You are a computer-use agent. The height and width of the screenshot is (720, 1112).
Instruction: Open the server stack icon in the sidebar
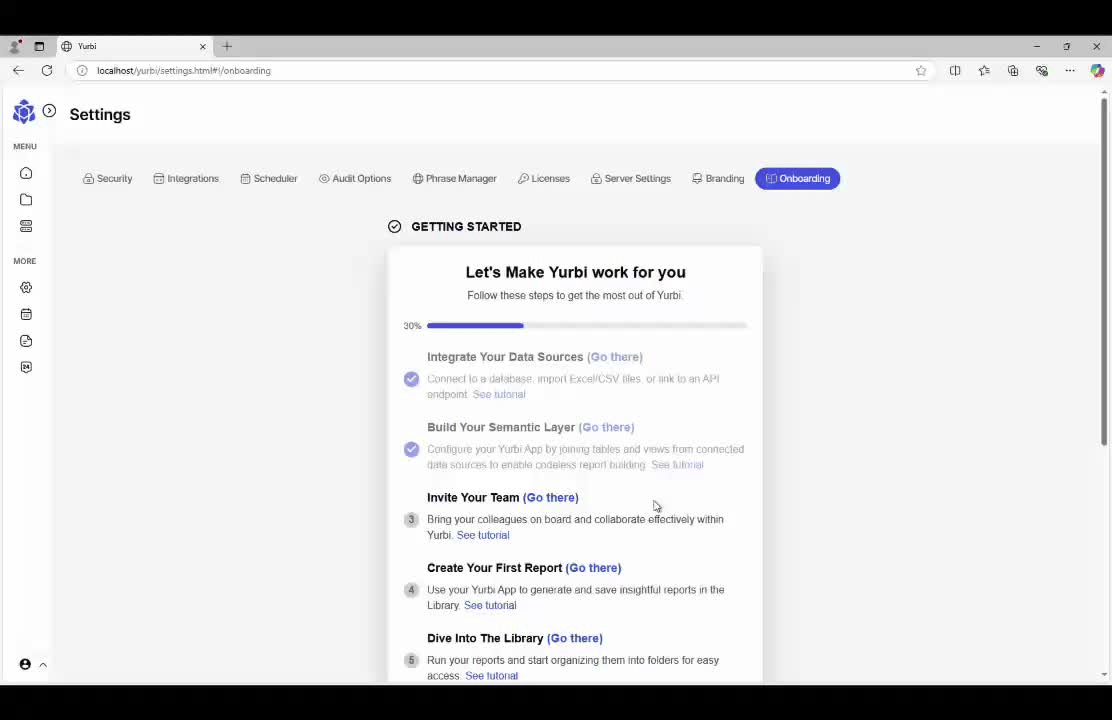pyautogui.click(x=26, y=226)
